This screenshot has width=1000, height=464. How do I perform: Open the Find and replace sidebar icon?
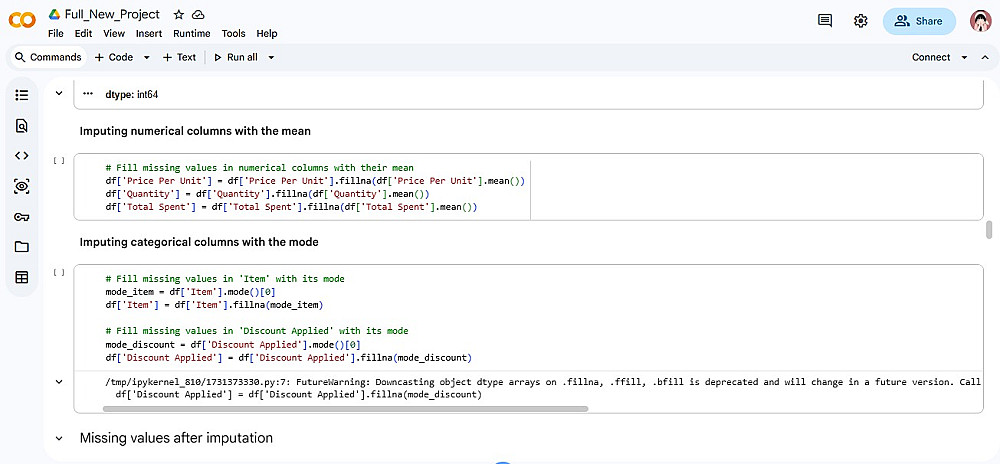click(22, 126)
